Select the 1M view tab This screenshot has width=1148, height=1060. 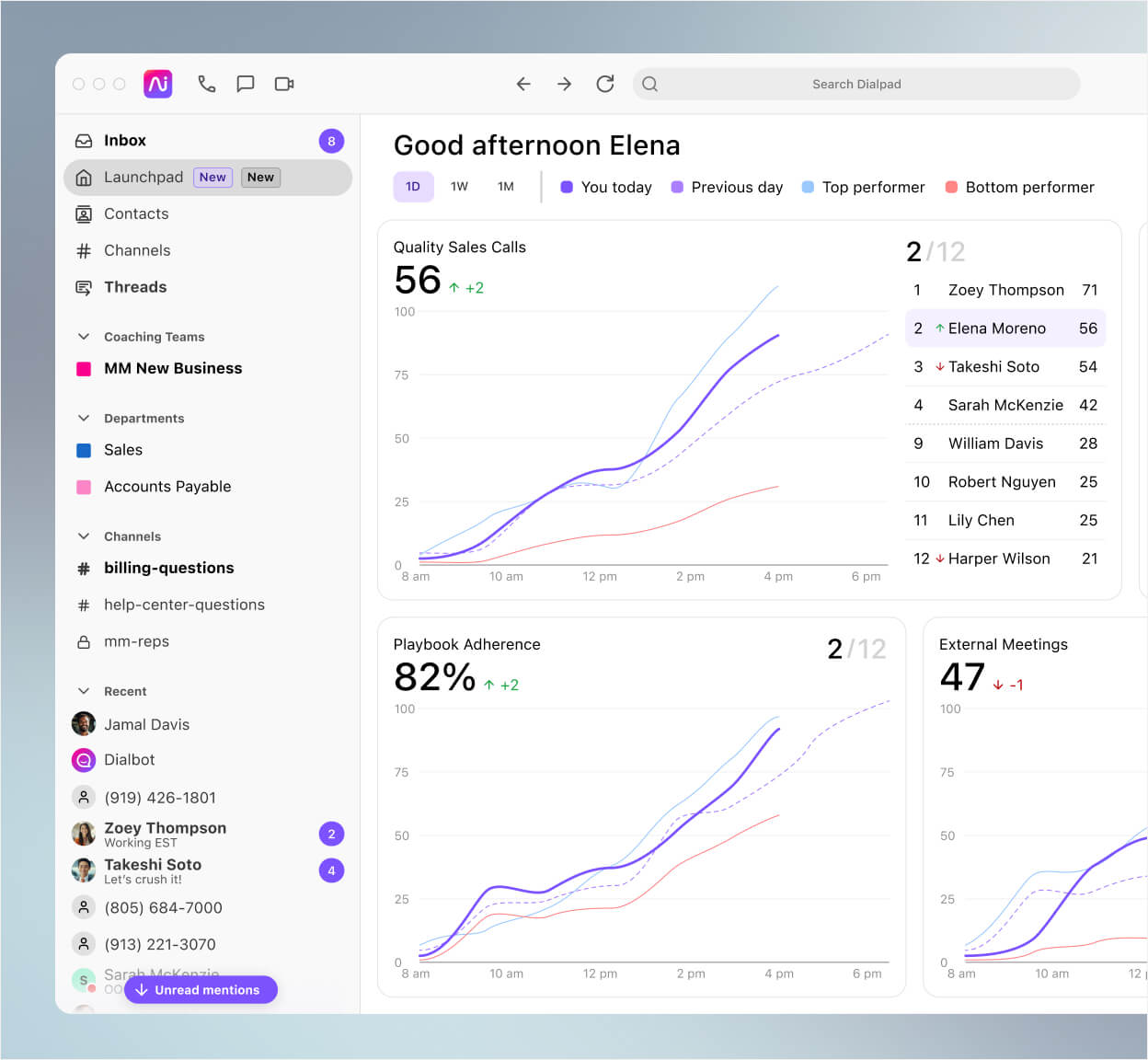click(505, 186)
